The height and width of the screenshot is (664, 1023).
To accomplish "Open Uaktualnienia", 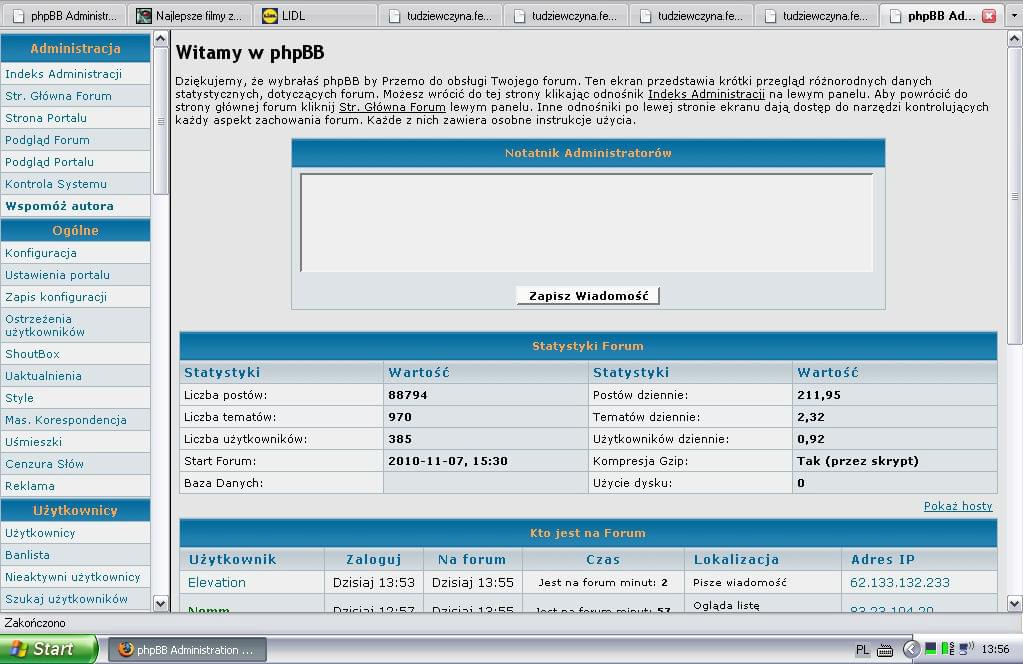I will coord(43,376).
